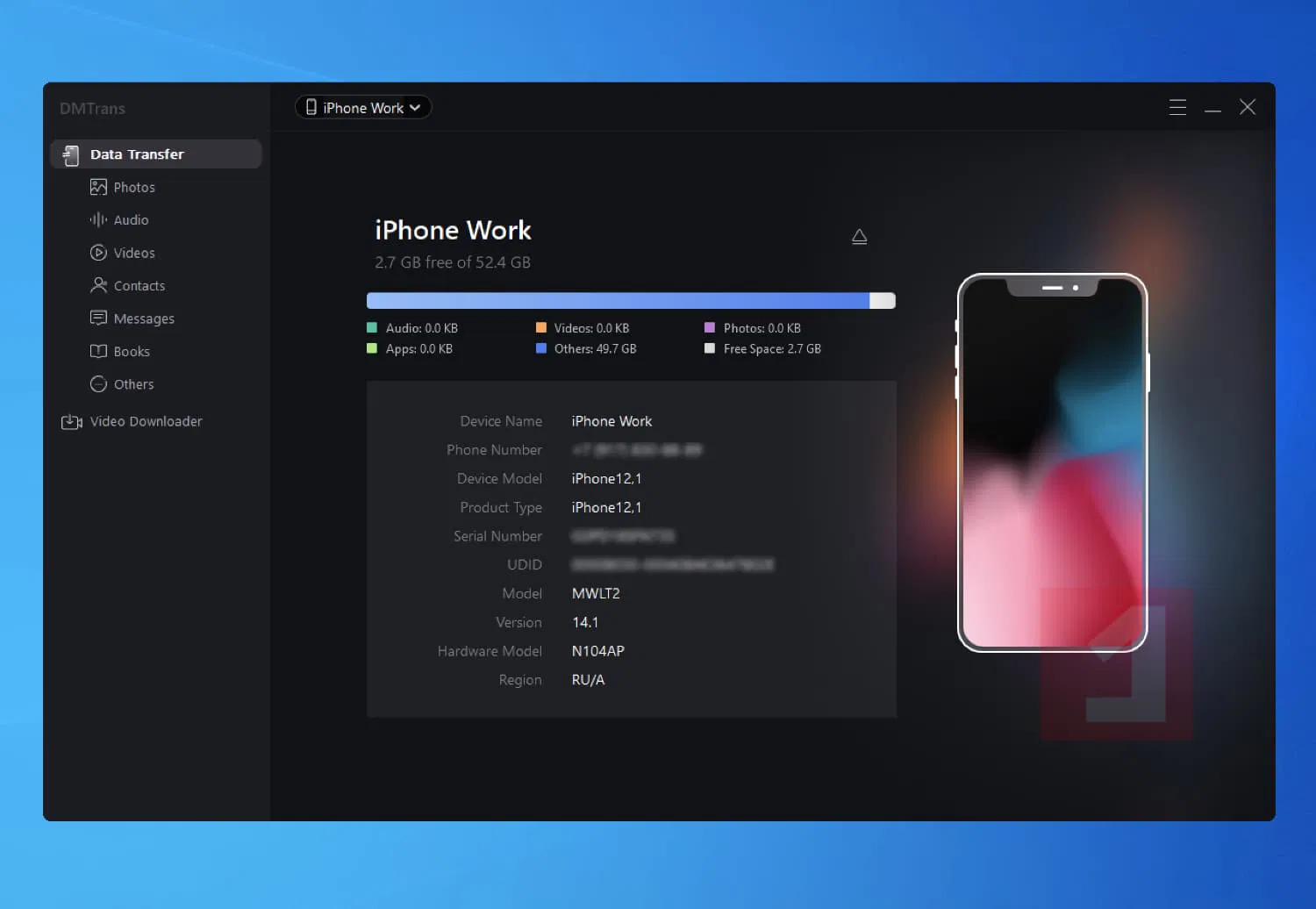Open the hamburger menu in title bar

(1177, 107)
